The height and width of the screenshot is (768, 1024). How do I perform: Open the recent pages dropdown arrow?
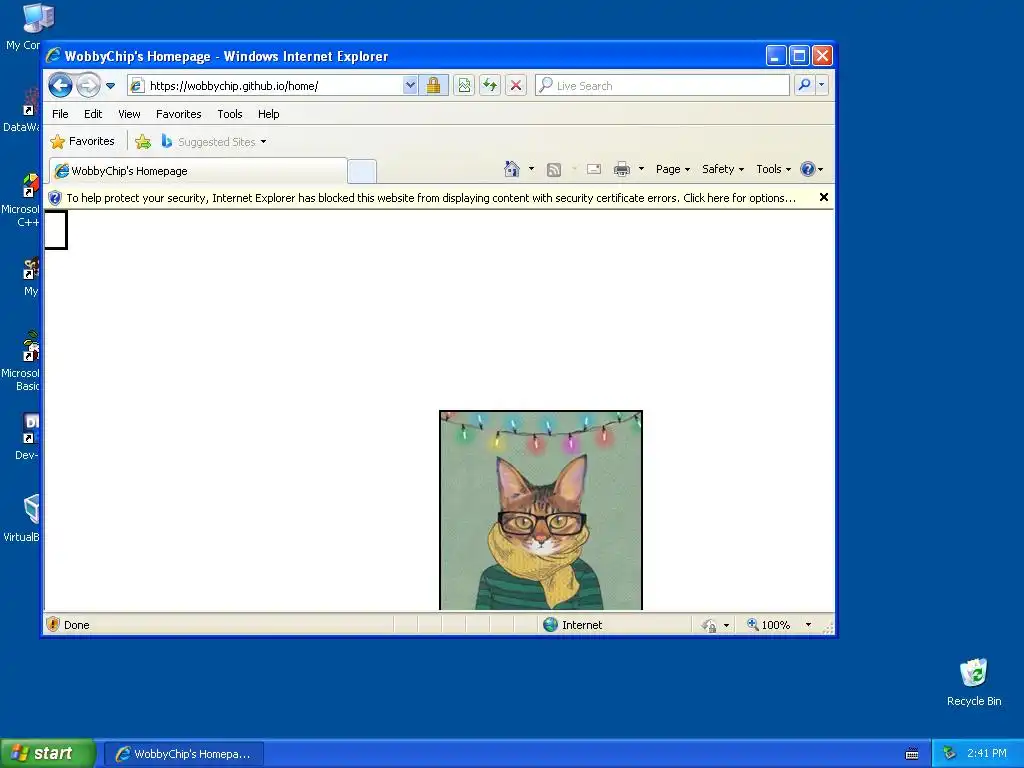[110, 86]
